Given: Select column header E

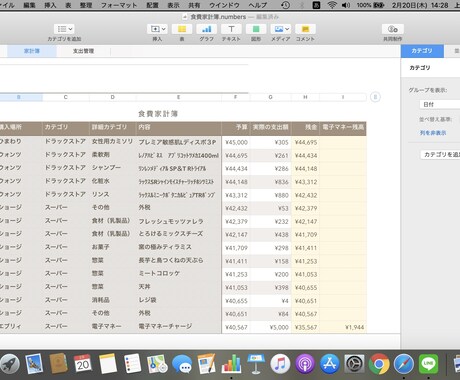Looking at the screenshot, I should click(179, 97).
